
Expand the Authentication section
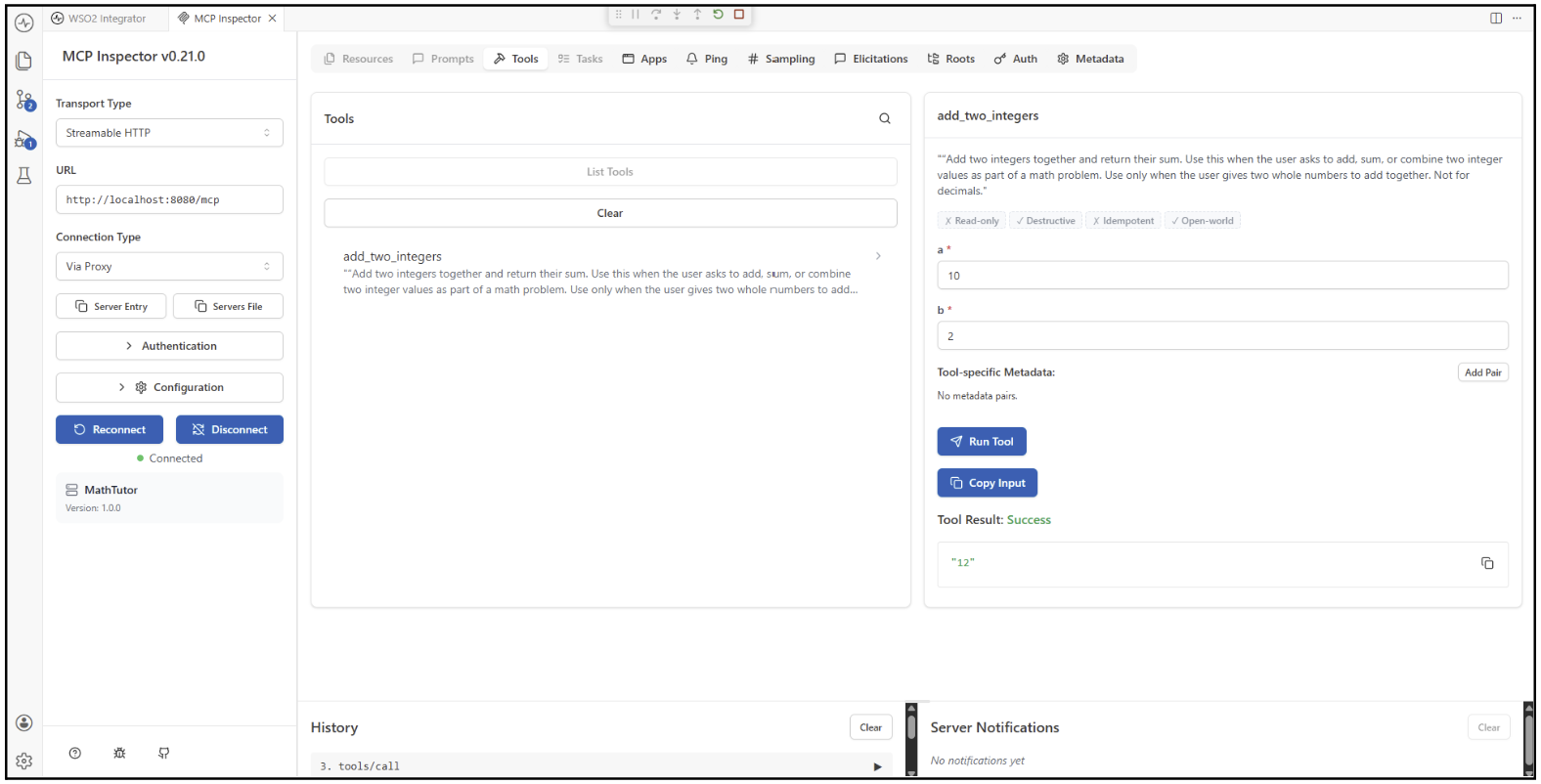click(169, 346)
